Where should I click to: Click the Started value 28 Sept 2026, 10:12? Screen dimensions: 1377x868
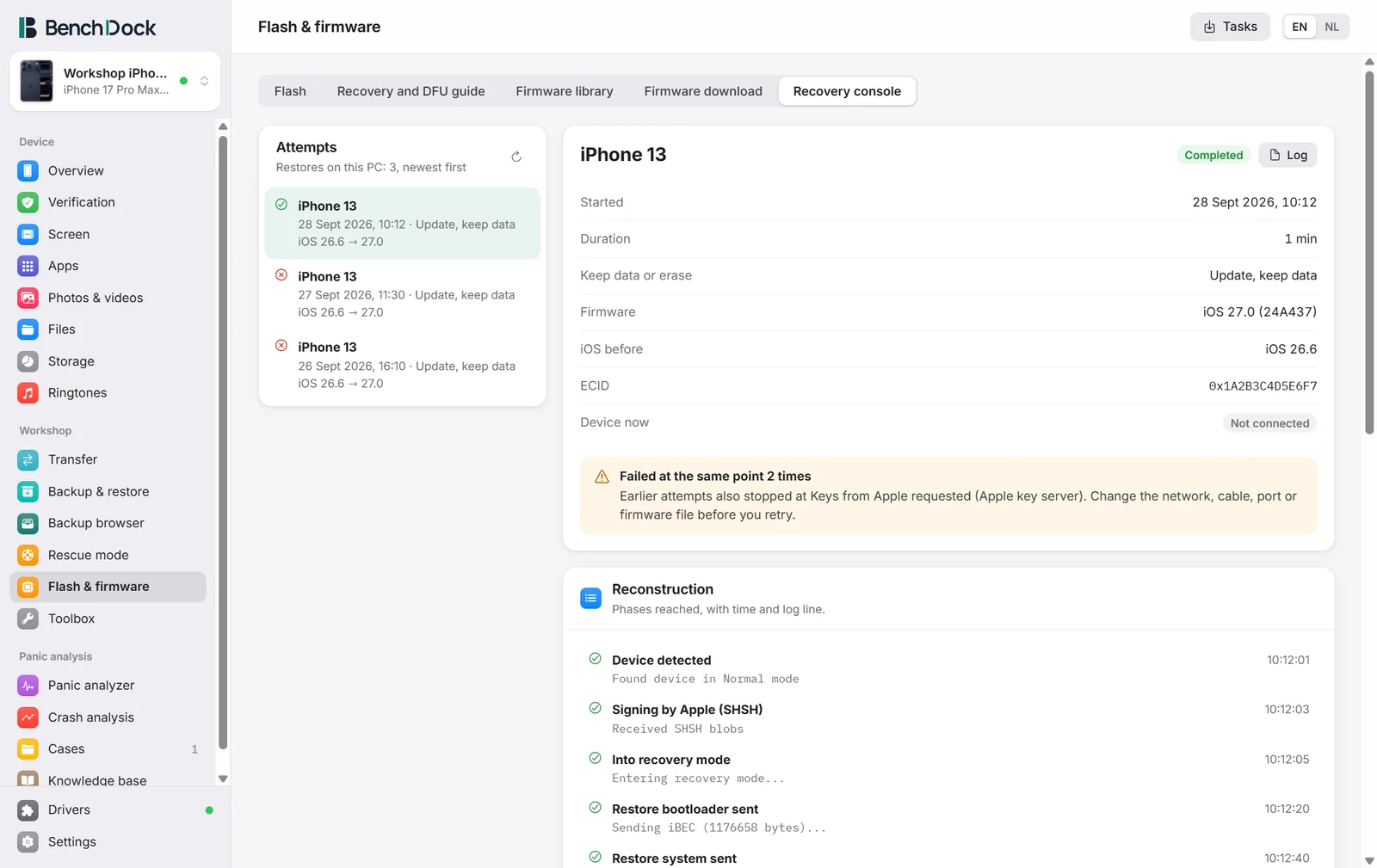point(1254,202)
